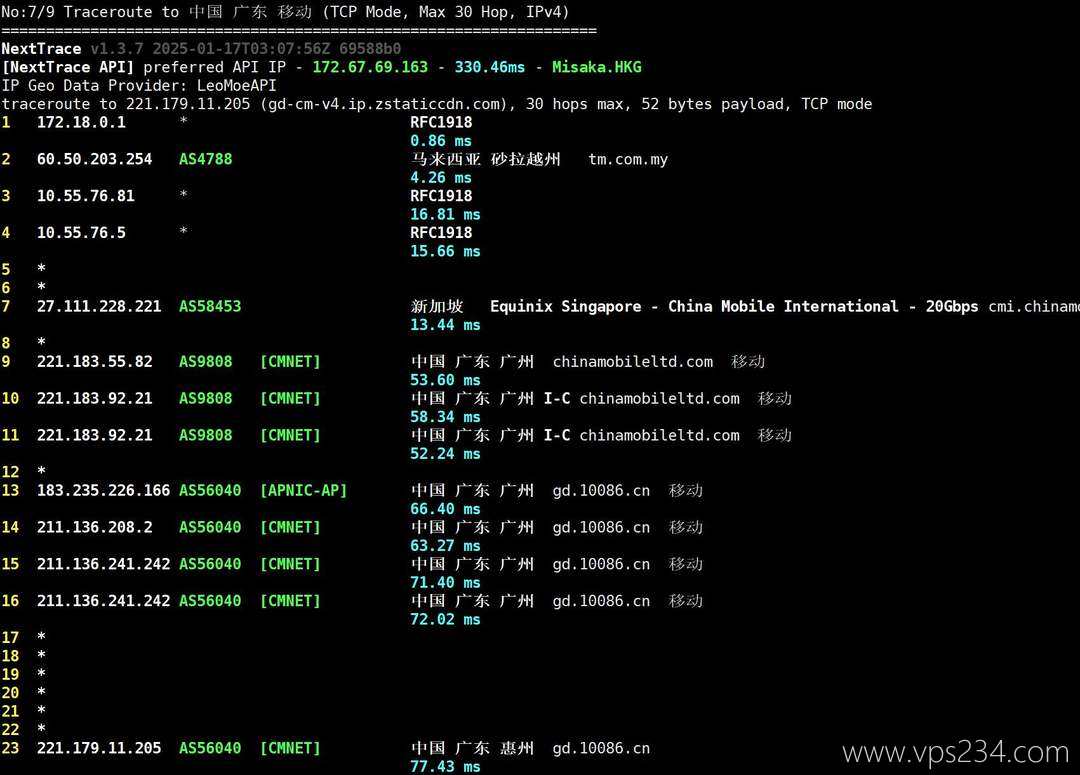Click the location '新加坡' on hop 7
The width and height of the screenshot is (1080, 775).
(x=437, y=307)
